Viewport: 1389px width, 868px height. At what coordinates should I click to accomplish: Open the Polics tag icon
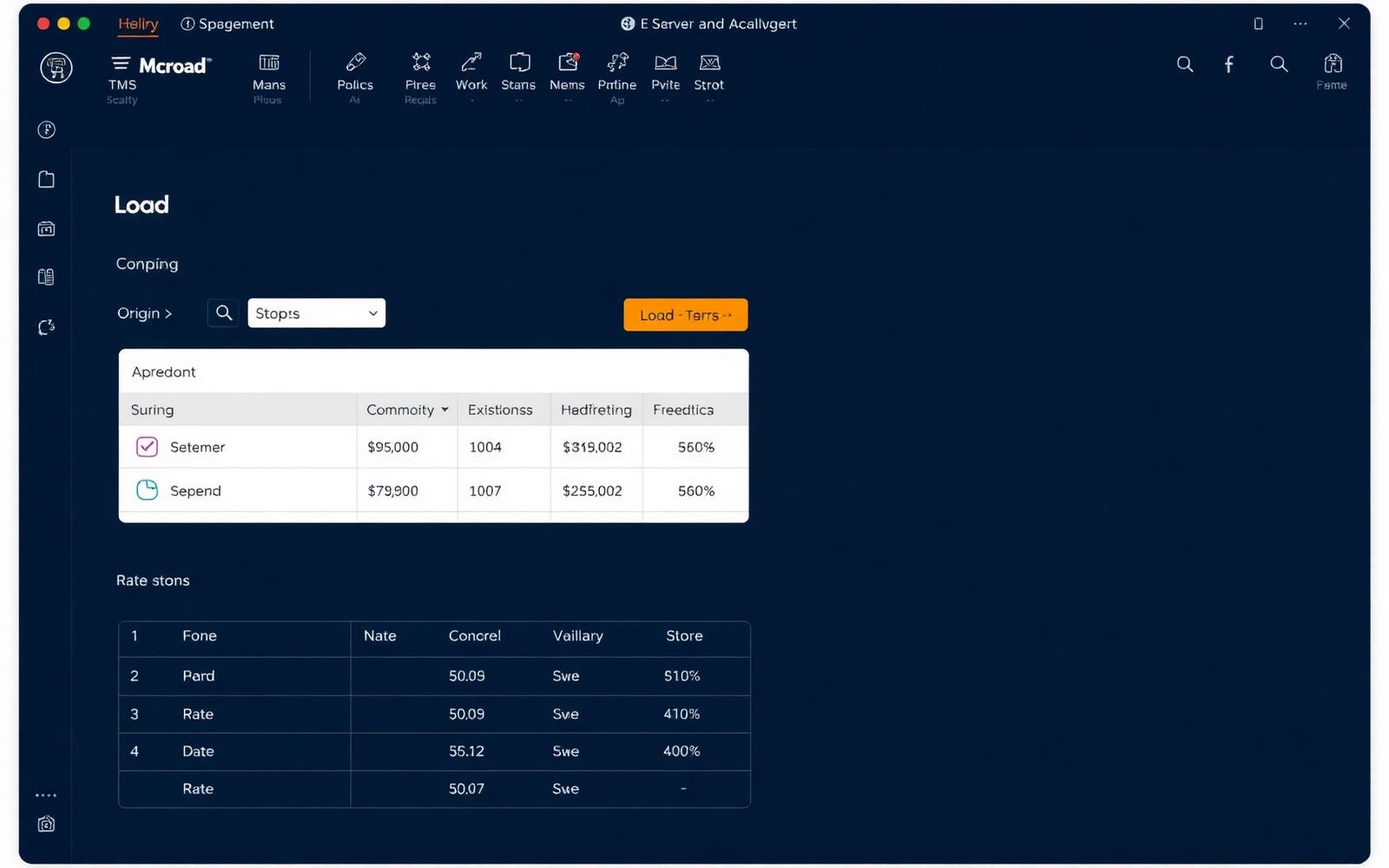(355, 62)
